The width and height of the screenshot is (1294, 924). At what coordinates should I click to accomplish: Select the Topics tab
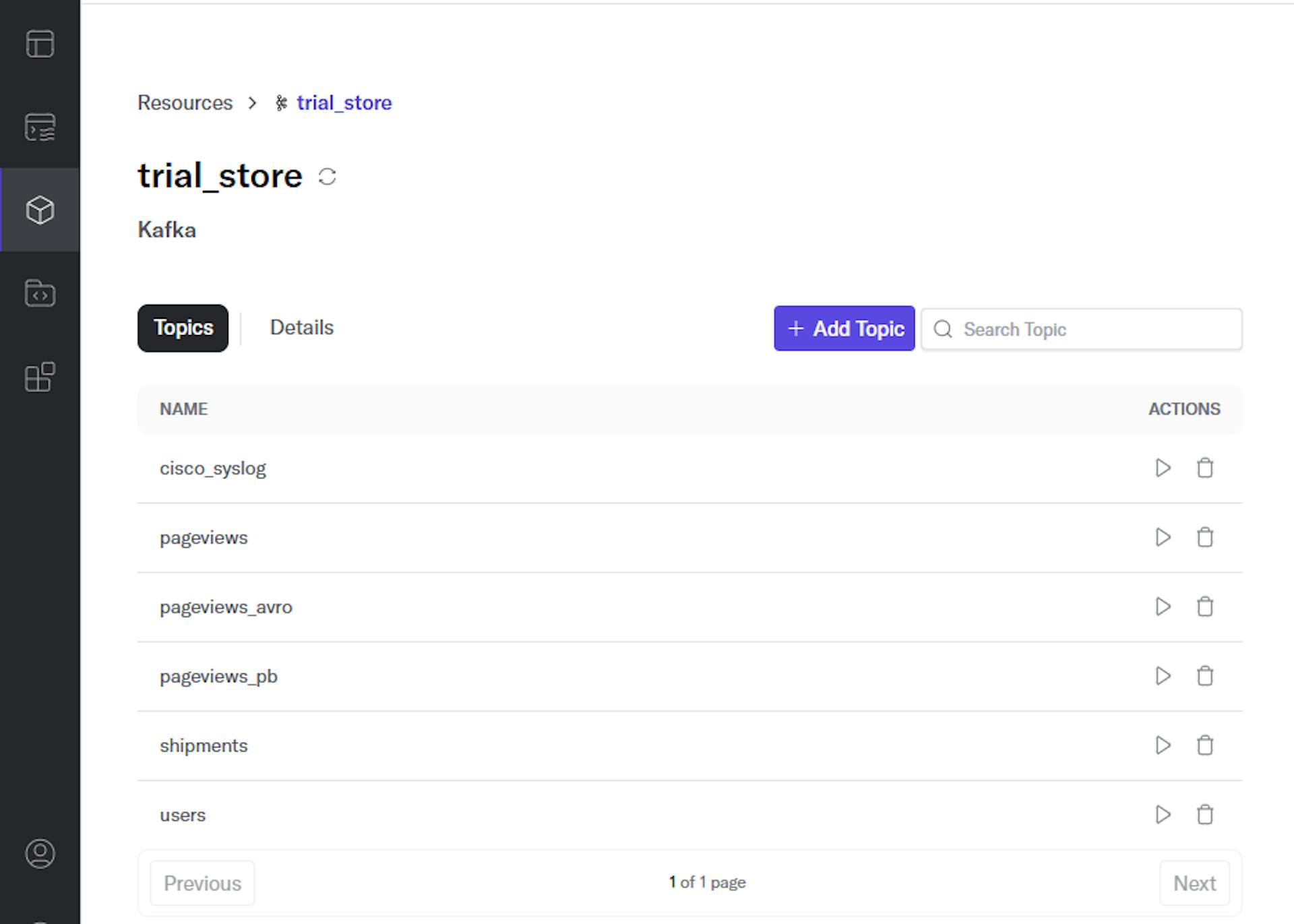[184, 327]
